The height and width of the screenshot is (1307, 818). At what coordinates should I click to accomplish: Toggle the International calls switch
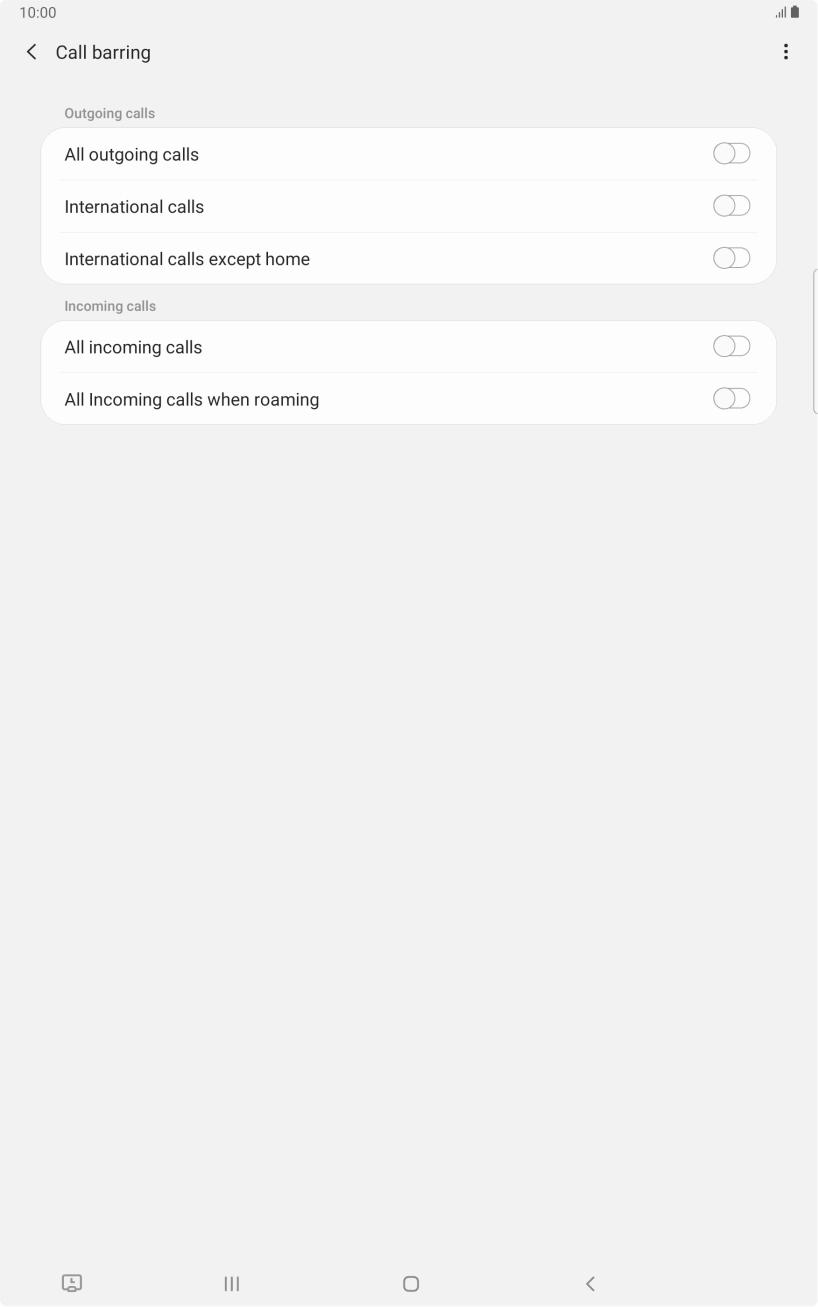click(x=731, y=205)
